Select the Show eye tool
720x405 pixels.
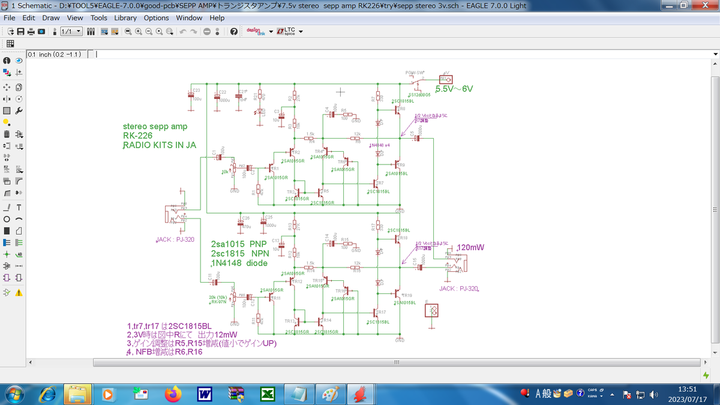tap(21, 62)
